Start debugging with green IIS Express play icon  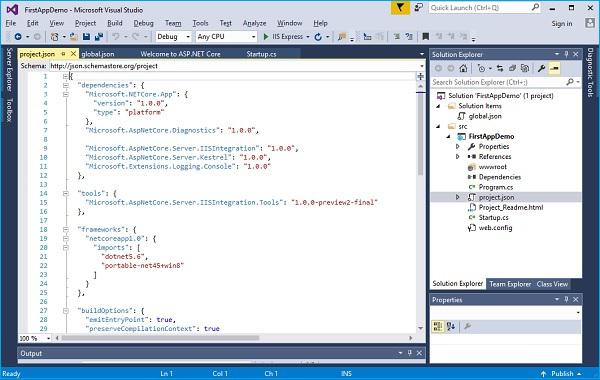[266, 37]
